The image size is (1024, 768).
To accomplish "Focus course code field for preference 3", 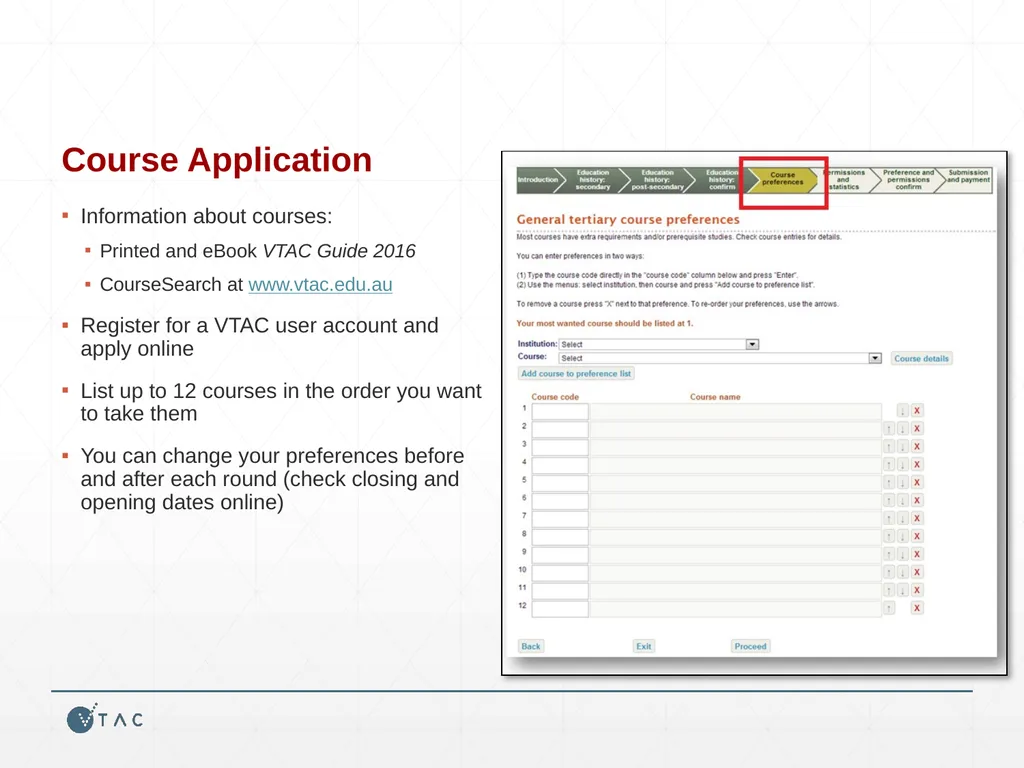I will click(560, 447).
